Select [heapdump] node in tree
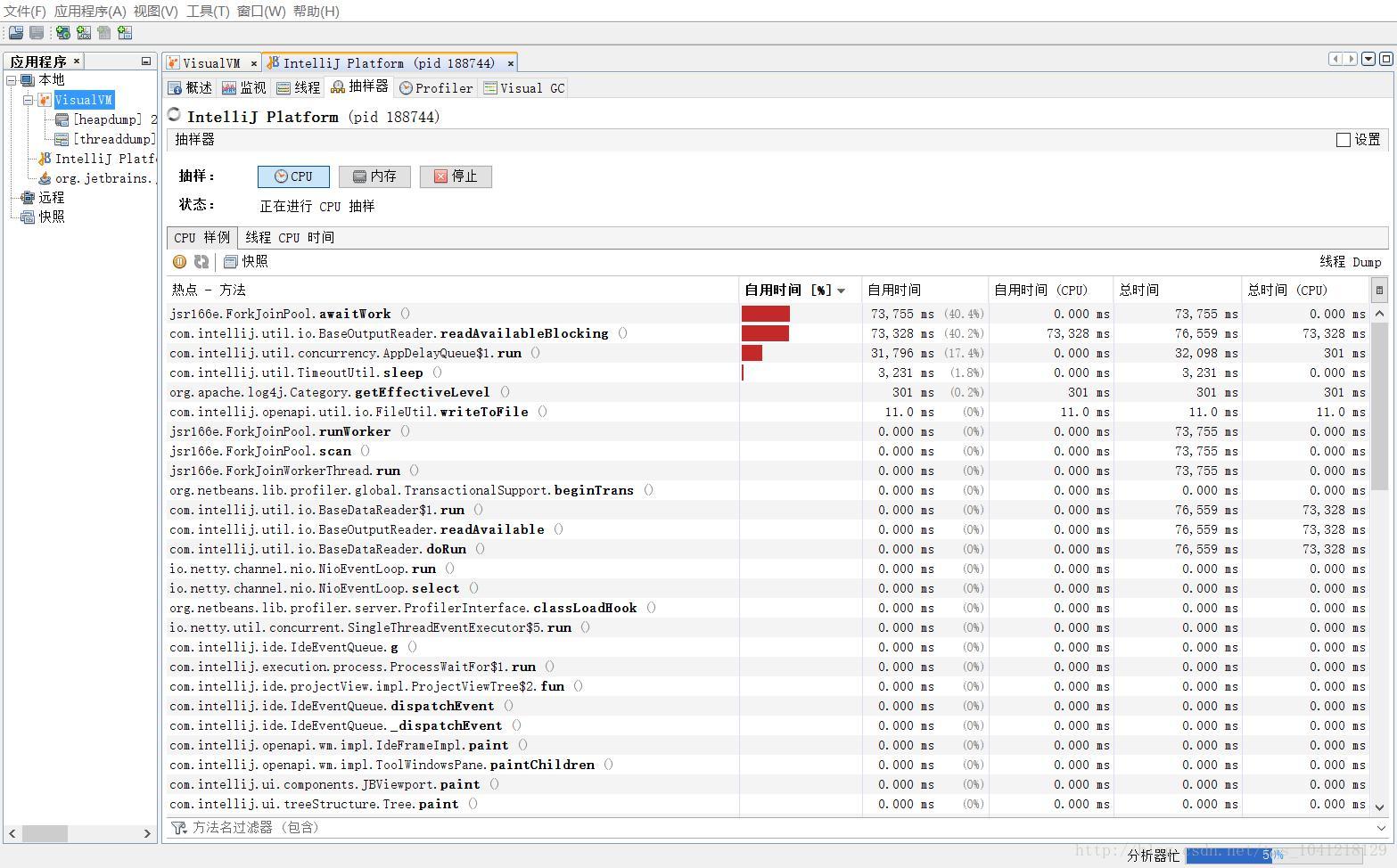 [107, 119]
